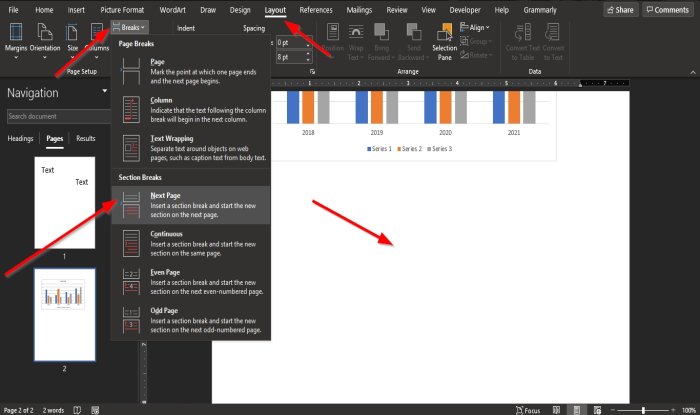Open the Breaks dropdown

pyautogui.click(x=129, y=27)
